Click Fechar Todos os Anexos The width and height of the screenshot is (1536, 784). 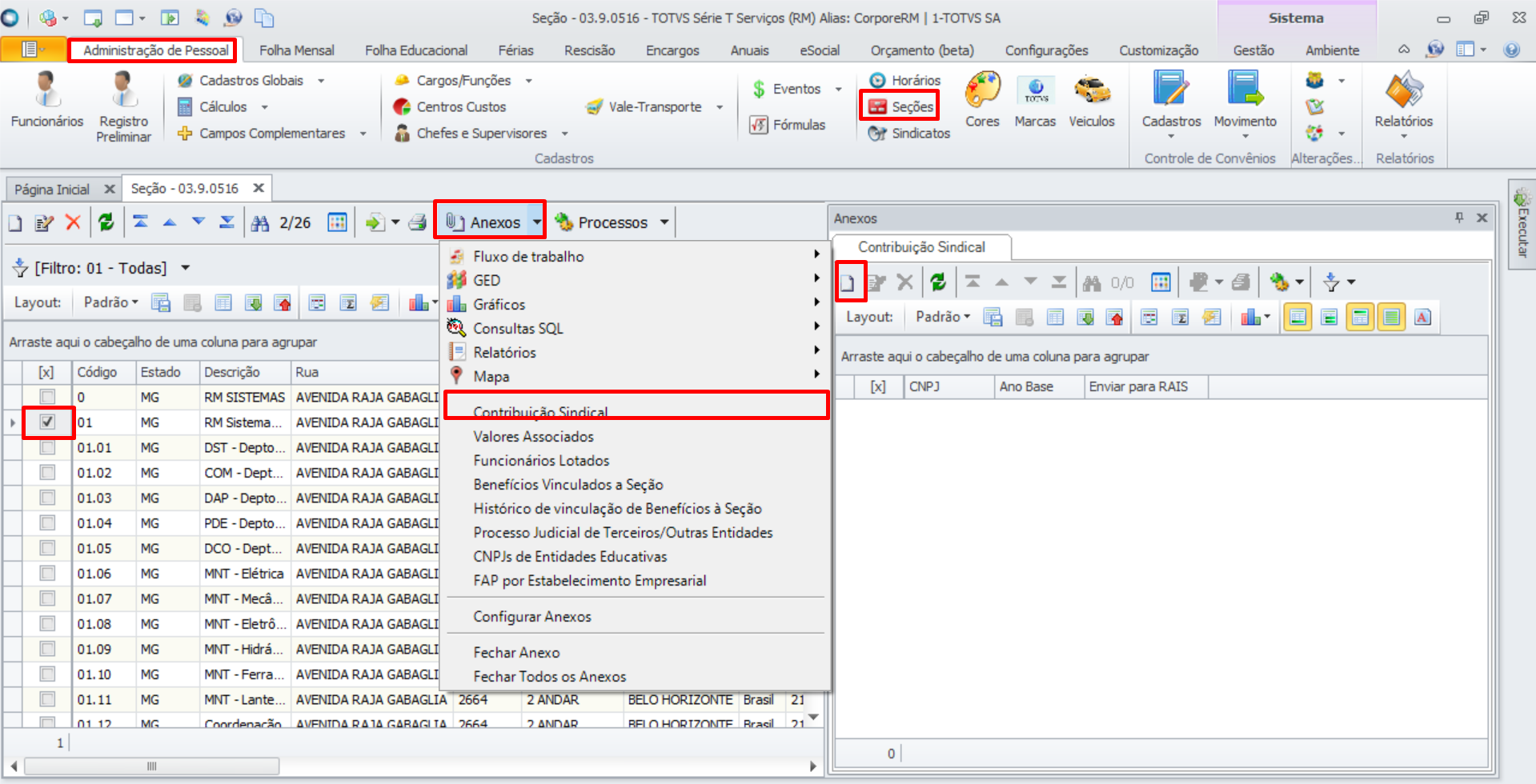click(550, 677)
